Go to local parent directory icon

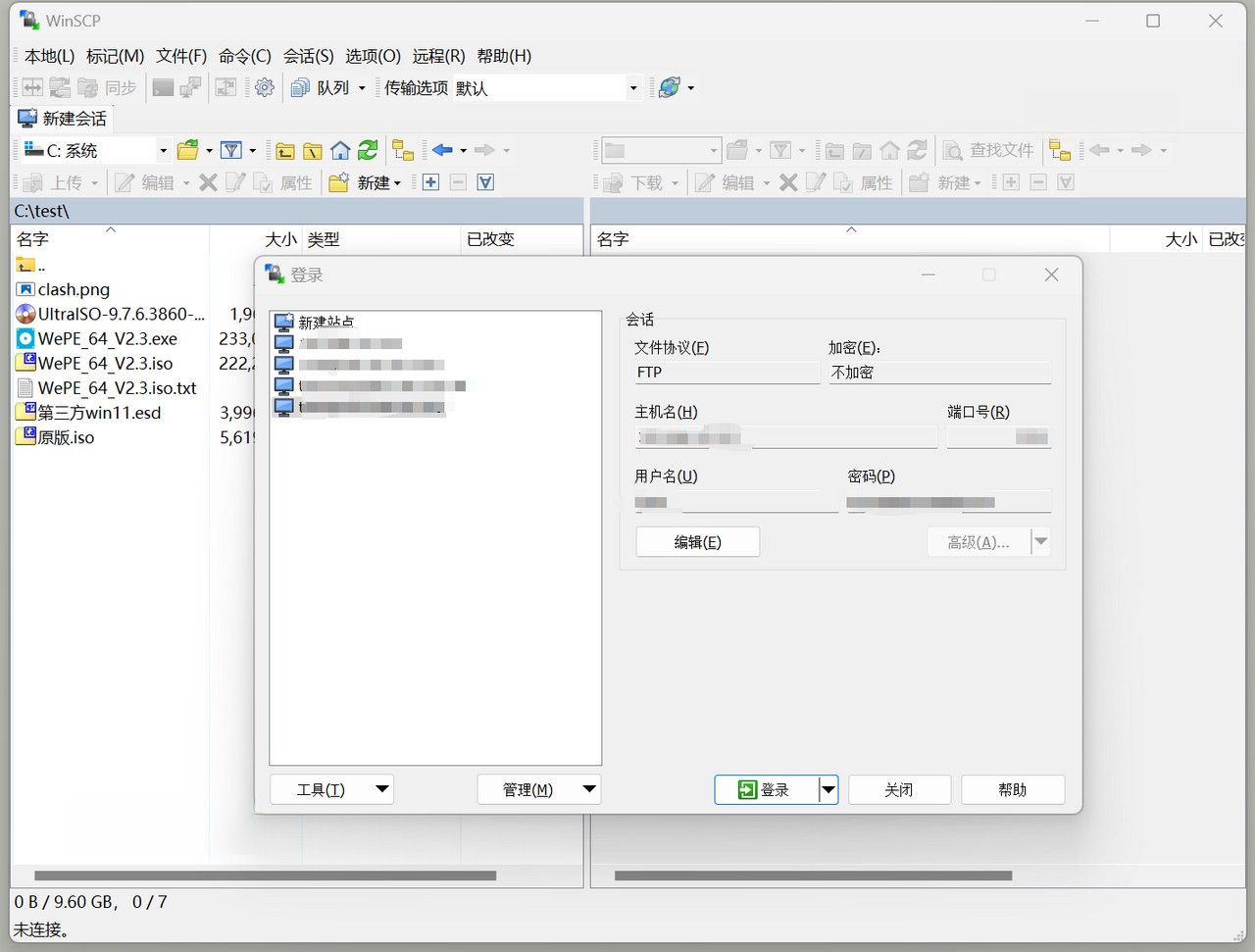tap(285, 150)
